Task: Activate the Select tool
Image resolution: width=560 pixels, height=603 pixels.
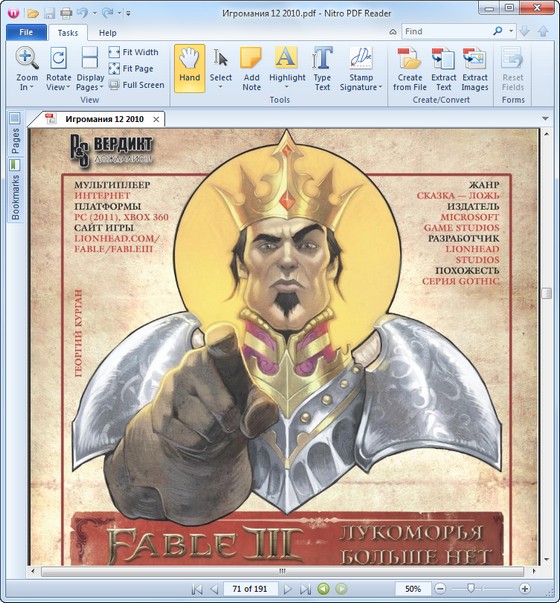Action: click(x=221, y=68)
